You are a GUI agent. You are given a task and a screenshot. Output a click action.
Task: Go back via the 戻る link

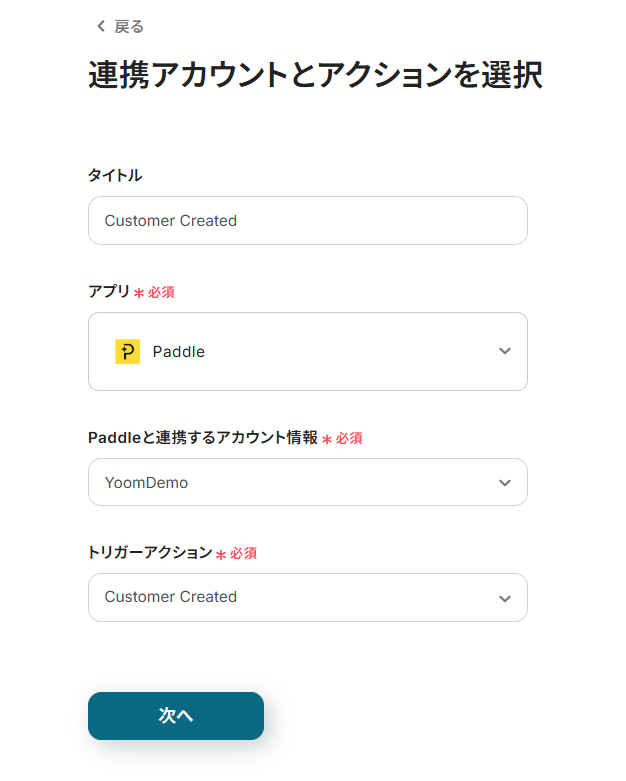pos(128,26)
